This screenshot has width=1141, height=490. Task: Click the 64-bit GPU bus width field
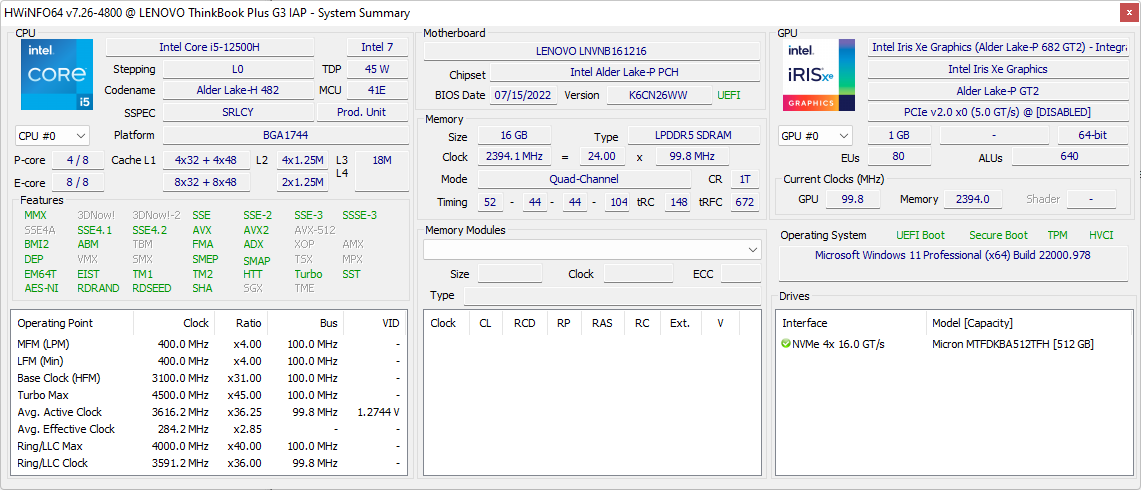click(1093, 135)
